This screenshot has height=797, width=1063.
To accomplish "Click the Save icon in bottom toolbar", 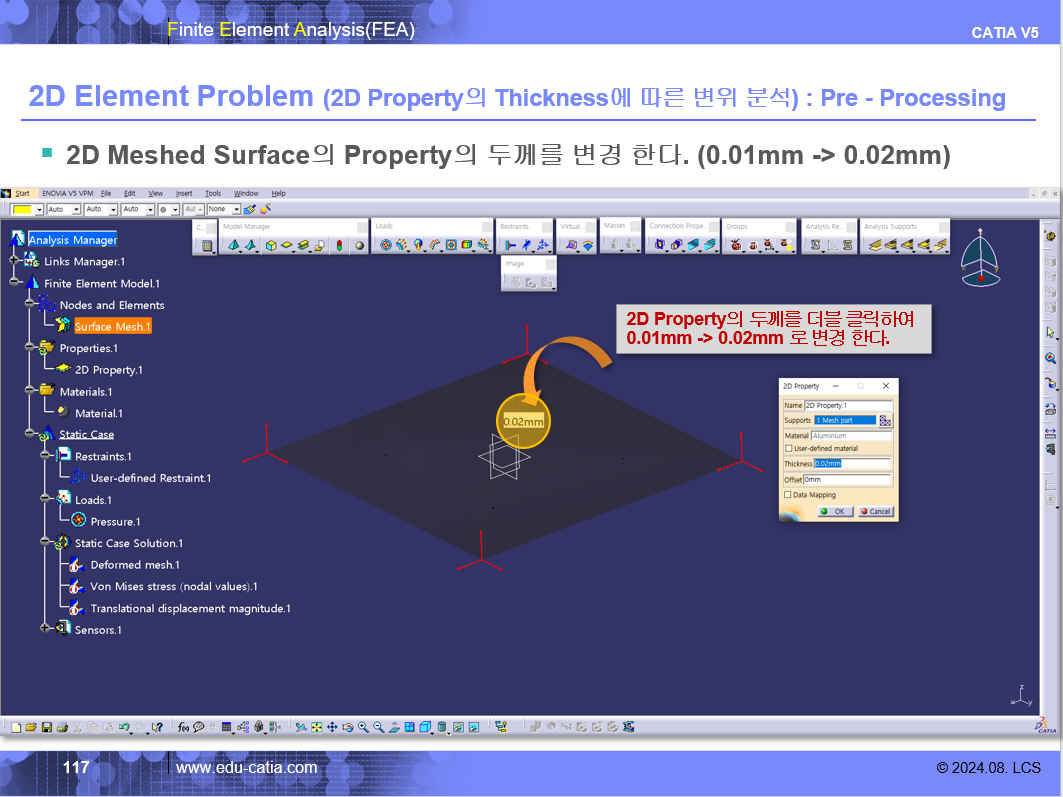I will [x=46, y=727].
